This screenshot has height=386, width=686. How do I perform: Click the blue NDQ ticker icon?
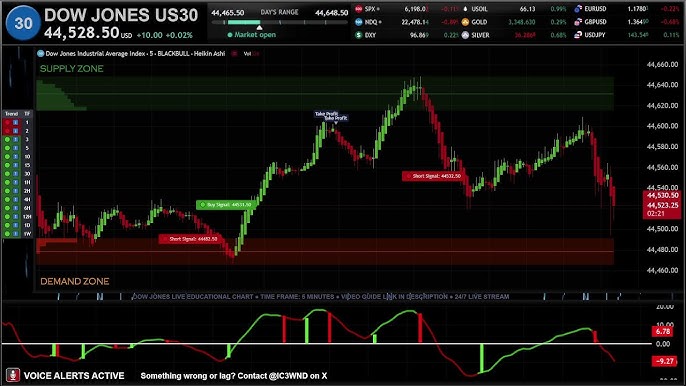click(358, 22)
